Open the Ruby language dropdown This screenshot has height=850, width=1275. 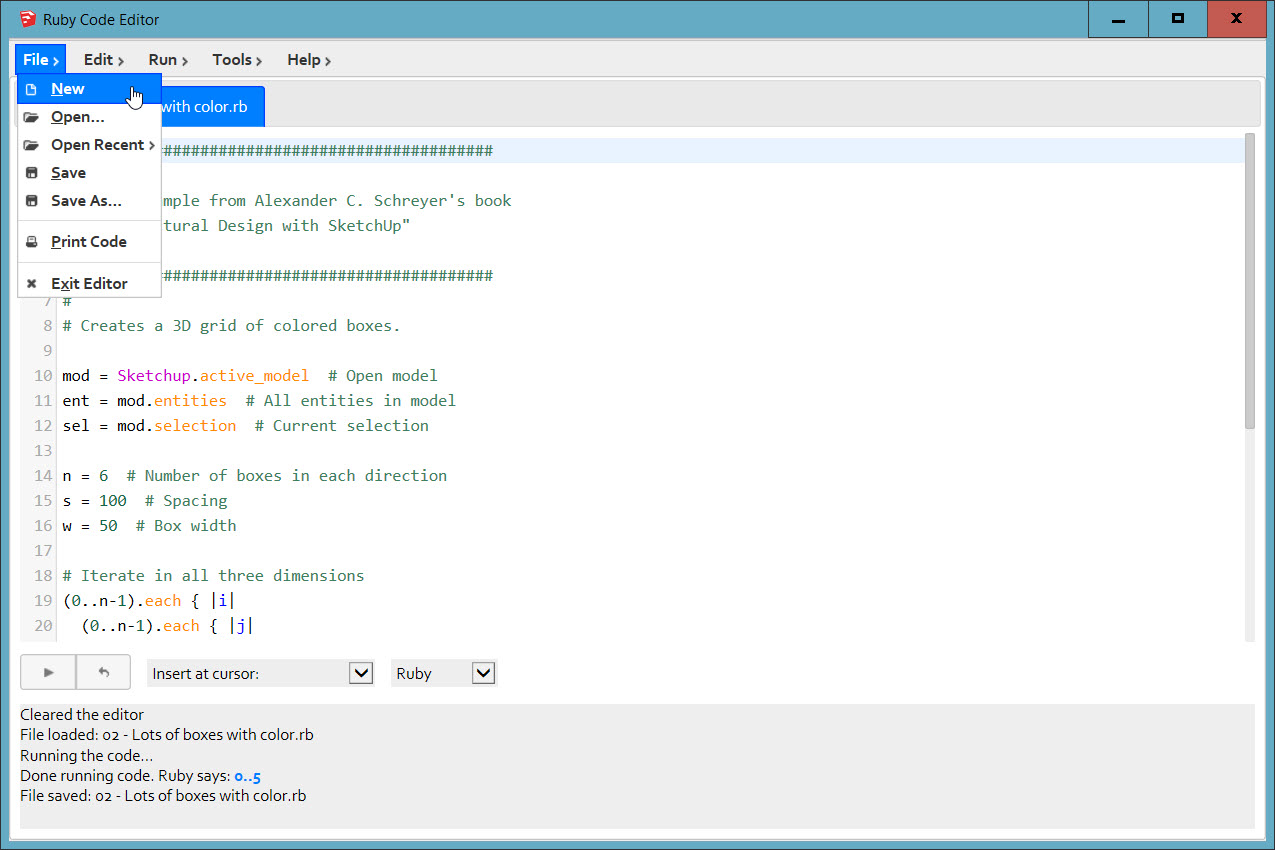[x=444, y=673]
